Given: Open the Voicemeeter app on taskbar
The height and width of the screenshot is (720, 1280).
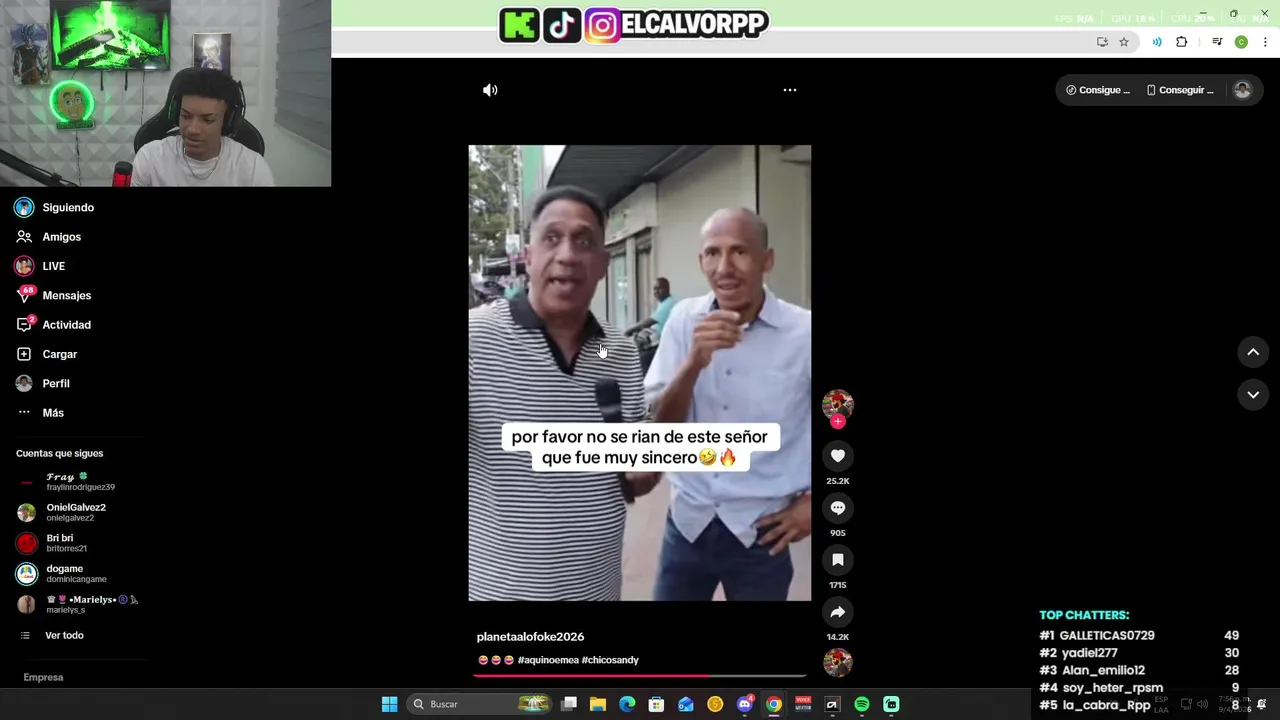Looking at the screenshot, I should pos(803,704).
